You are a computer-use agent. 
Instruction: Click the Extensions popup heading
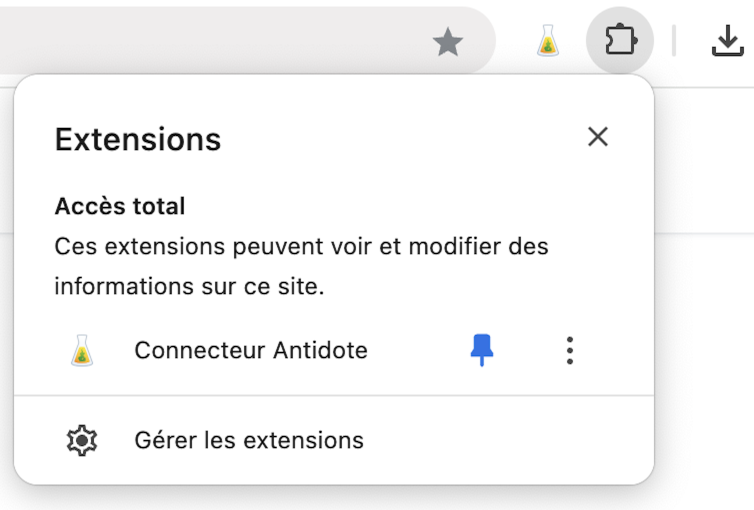tap(138, 139)
